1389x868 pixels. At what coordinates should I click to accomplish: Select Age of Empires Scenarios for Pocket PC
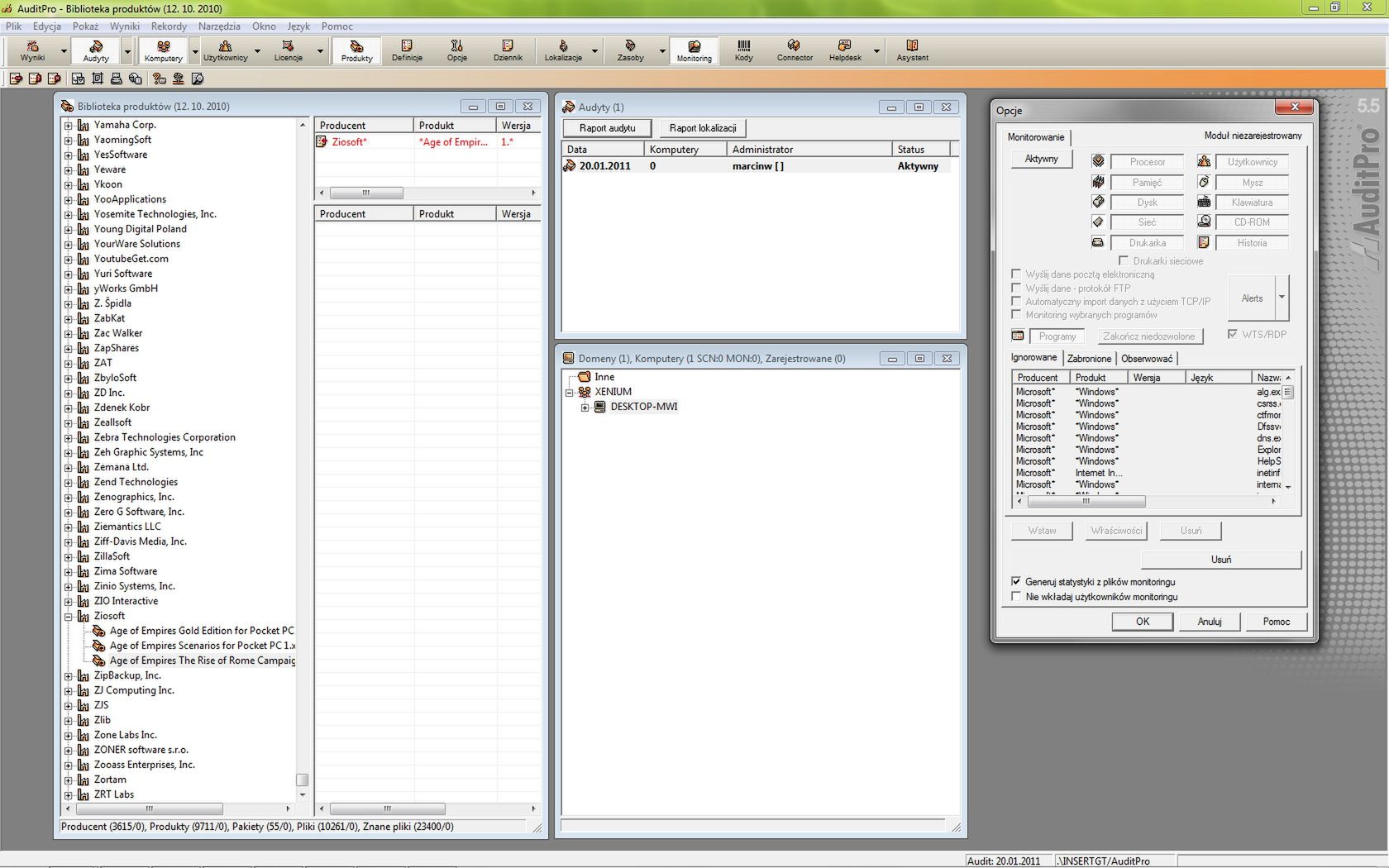(x=203, y=646)
